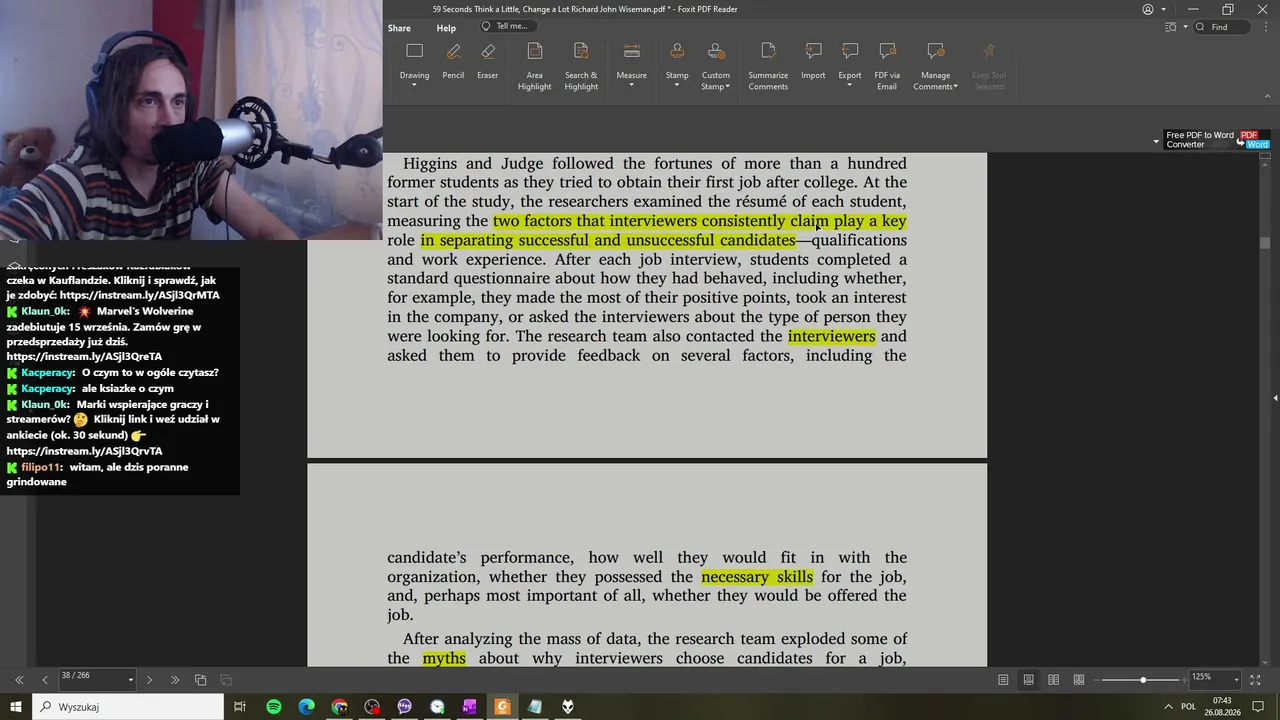This screenshot has width=1280, height=720.
Task: Click the zoom in plus button
Action: tap(1183, 680)
